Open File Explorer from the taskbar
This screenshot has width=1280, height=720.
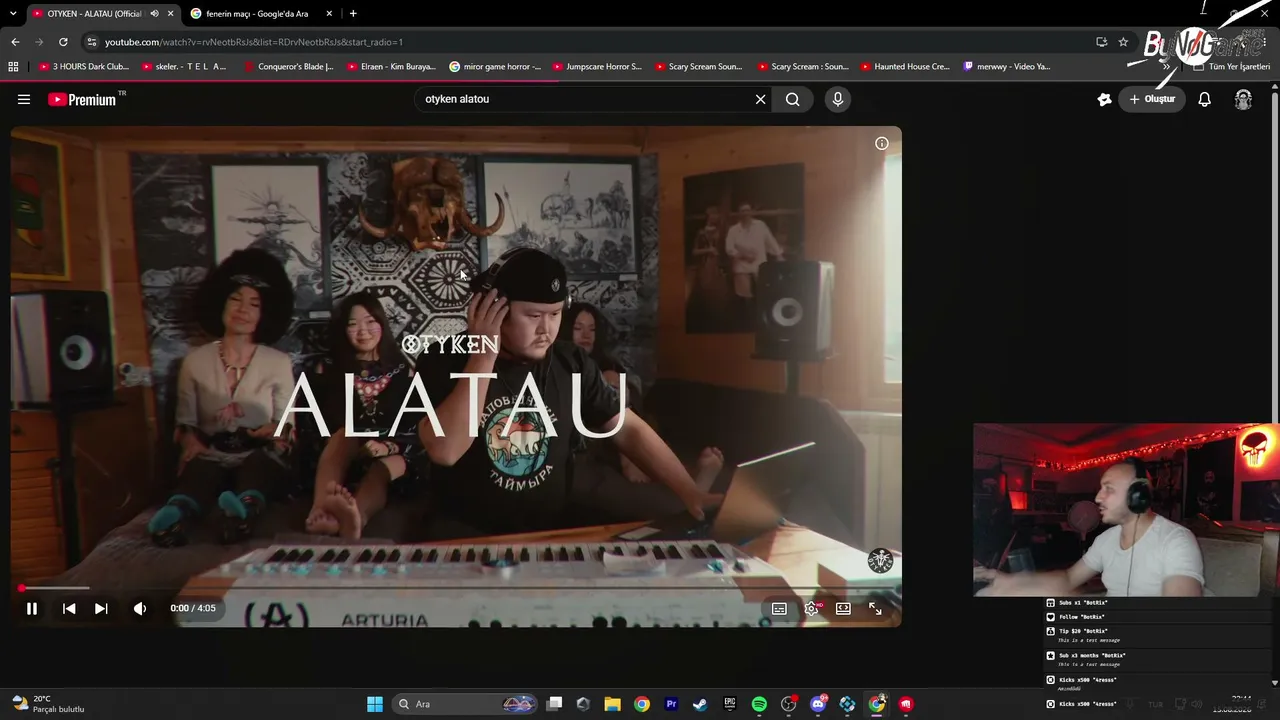[x=613, y=704]
